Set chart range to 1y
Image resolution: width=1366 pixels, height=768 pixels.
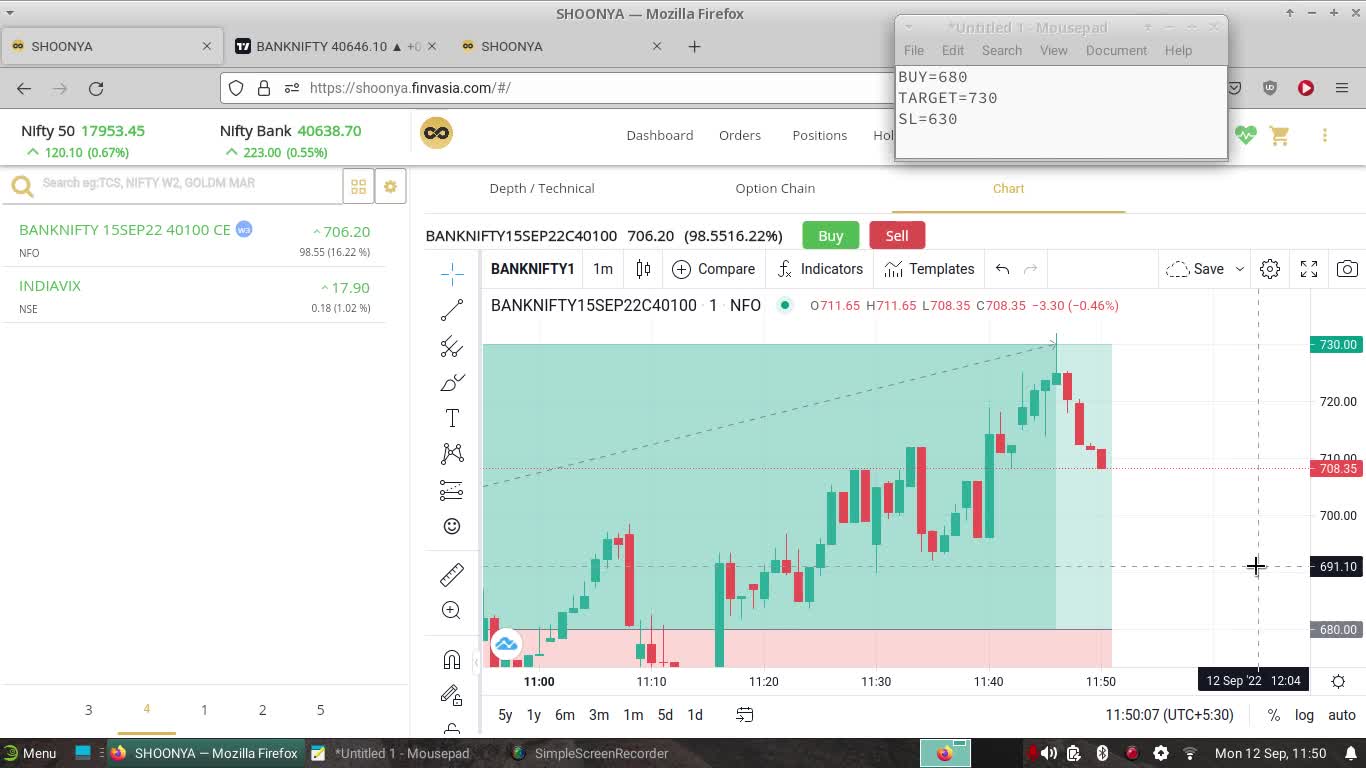pyautogui.click(x=534, y=715)
